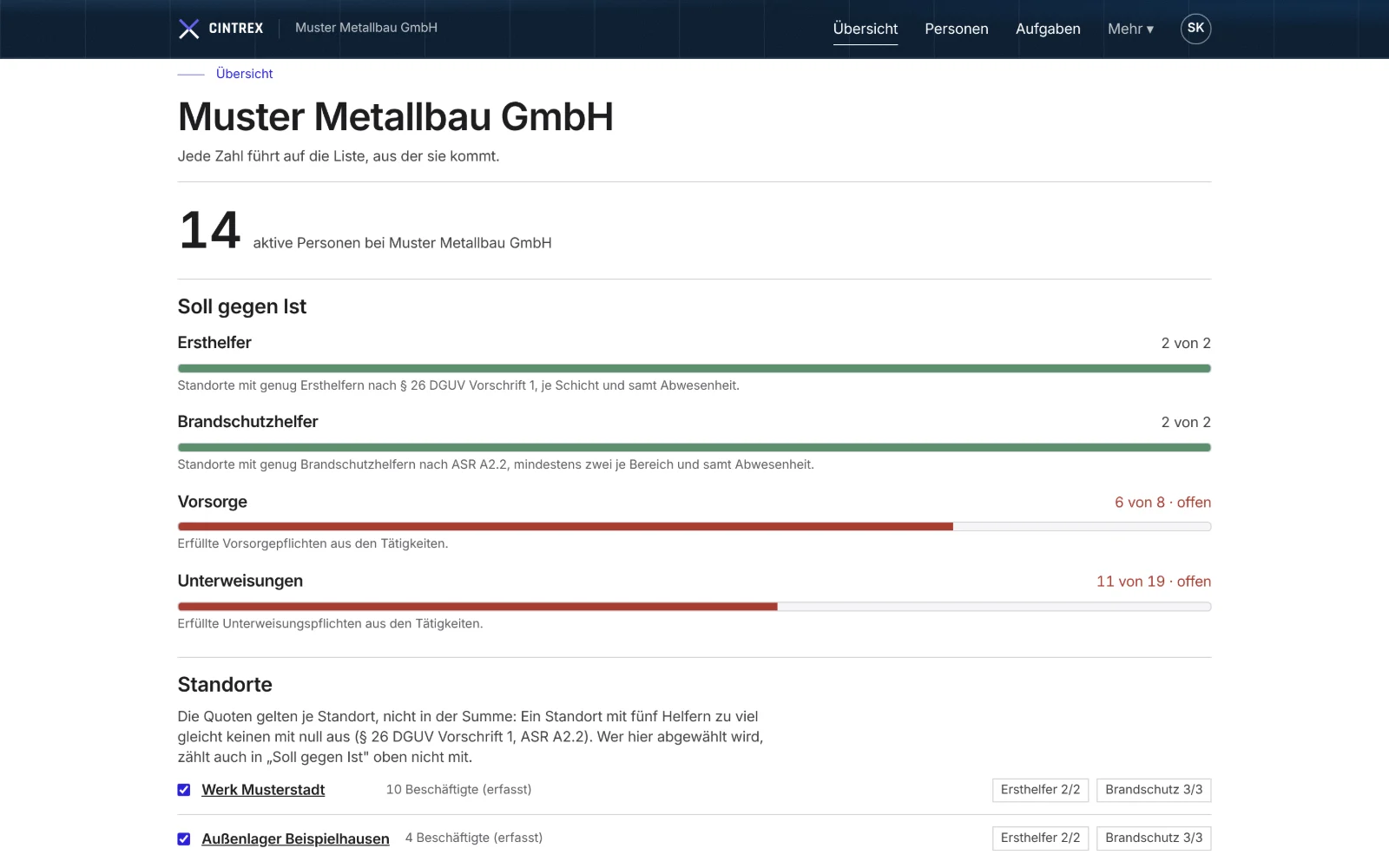Click the '11 von 19 · offen' Unterweisungen value
This screenshot has width=1389, height=868.
click(x=1154, y=582)
